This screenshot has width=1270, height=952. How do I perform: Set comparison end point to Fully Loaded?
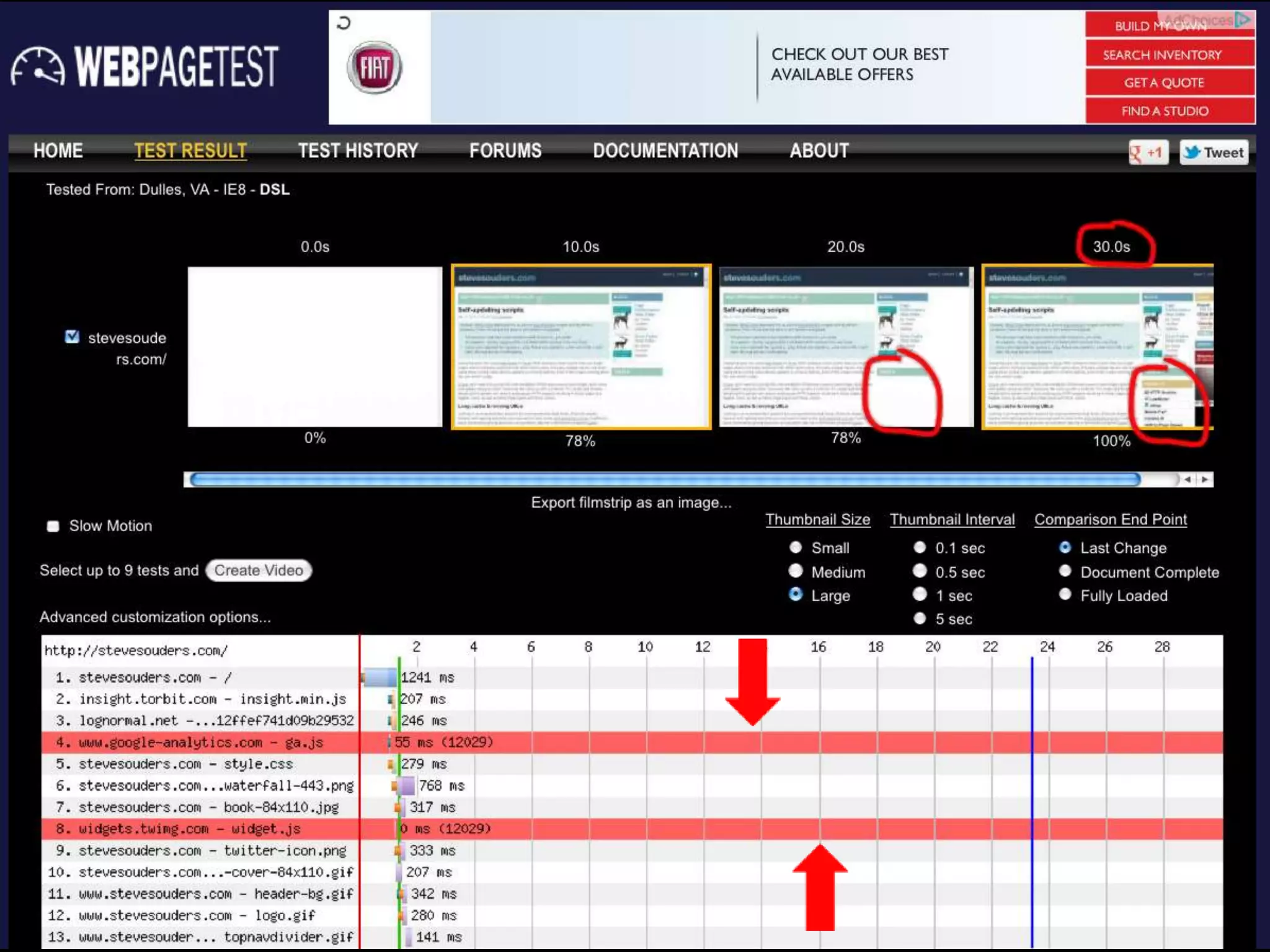1065,594
